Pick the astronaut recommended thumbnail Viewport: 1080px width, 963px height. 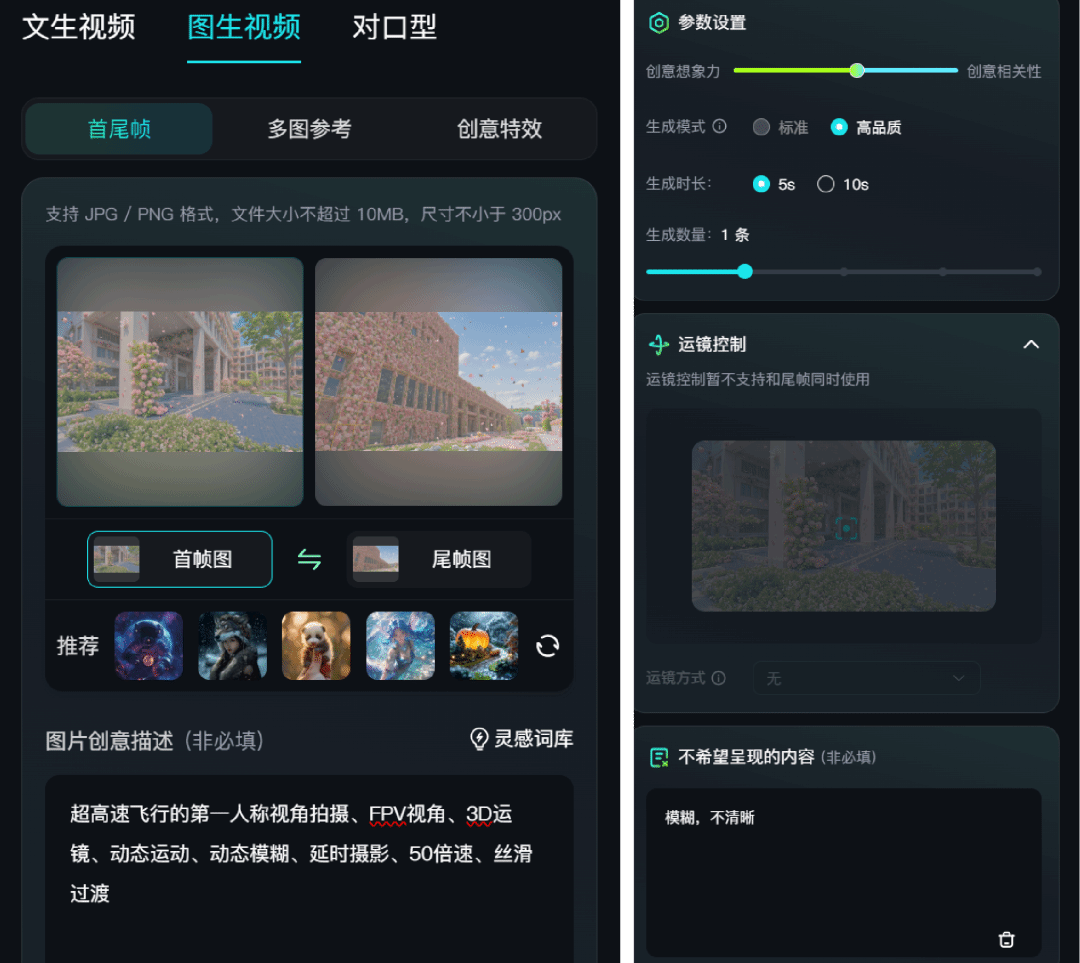tap(149, 646)
